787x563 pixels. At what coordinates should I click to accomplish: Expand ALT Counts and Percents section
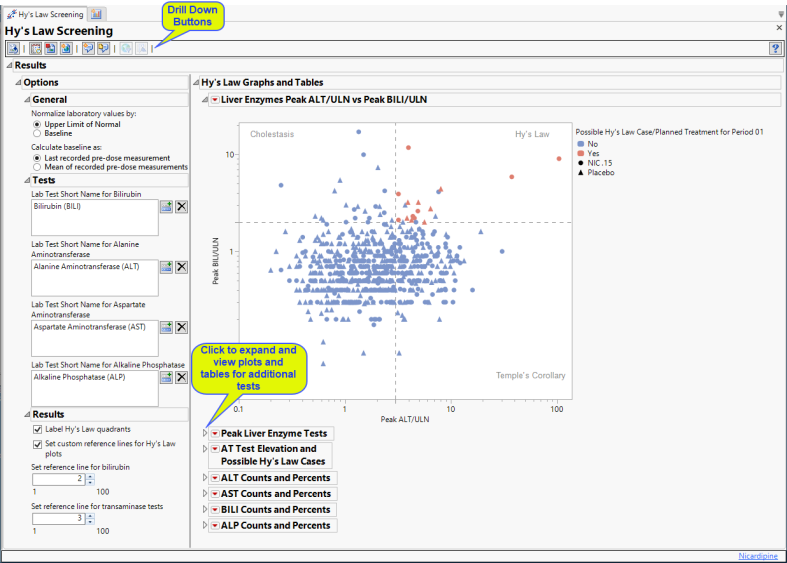[205, 478]
